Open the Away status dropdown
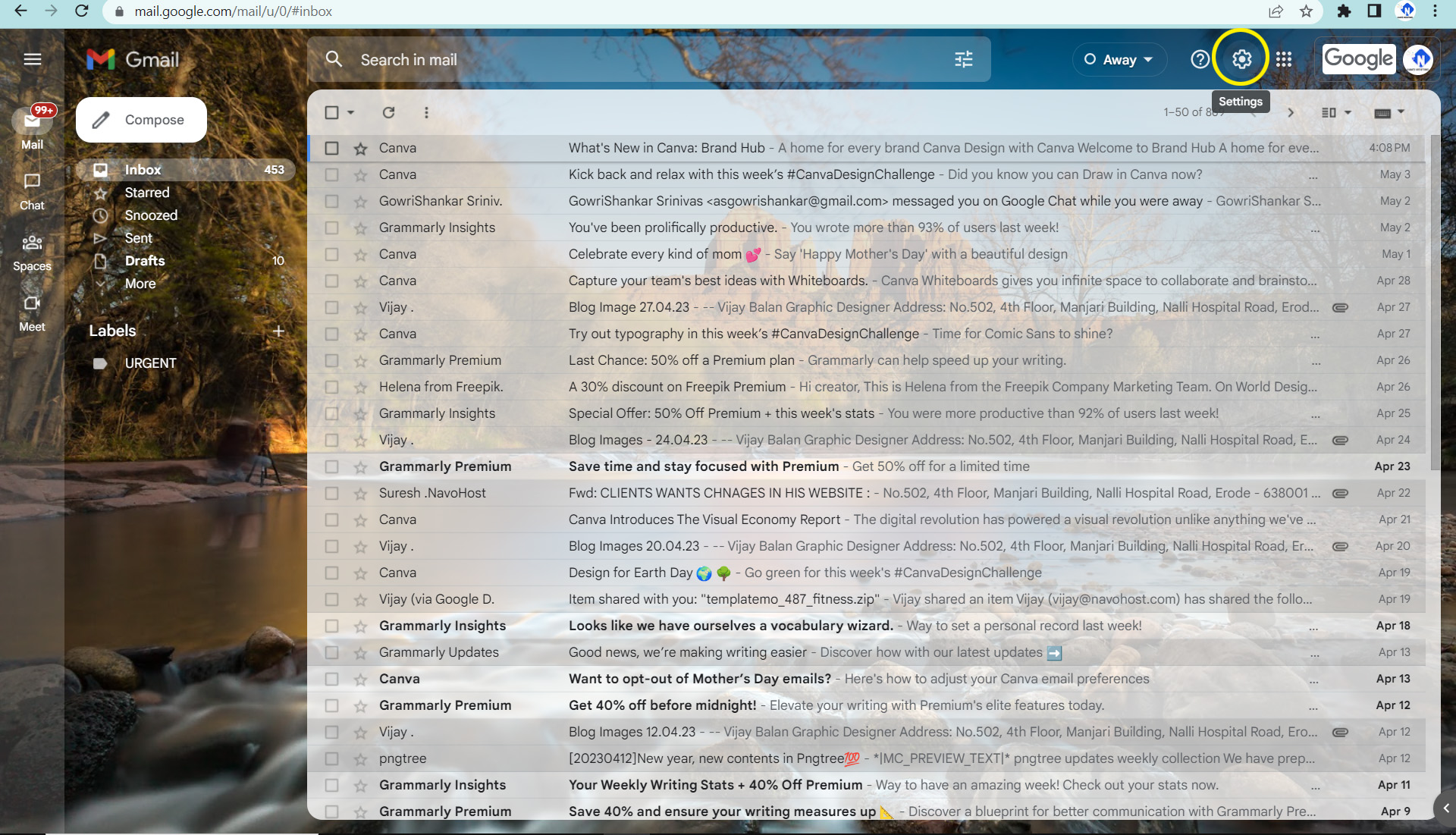This screenshot has width=1456, height=835. (1119, 59)
